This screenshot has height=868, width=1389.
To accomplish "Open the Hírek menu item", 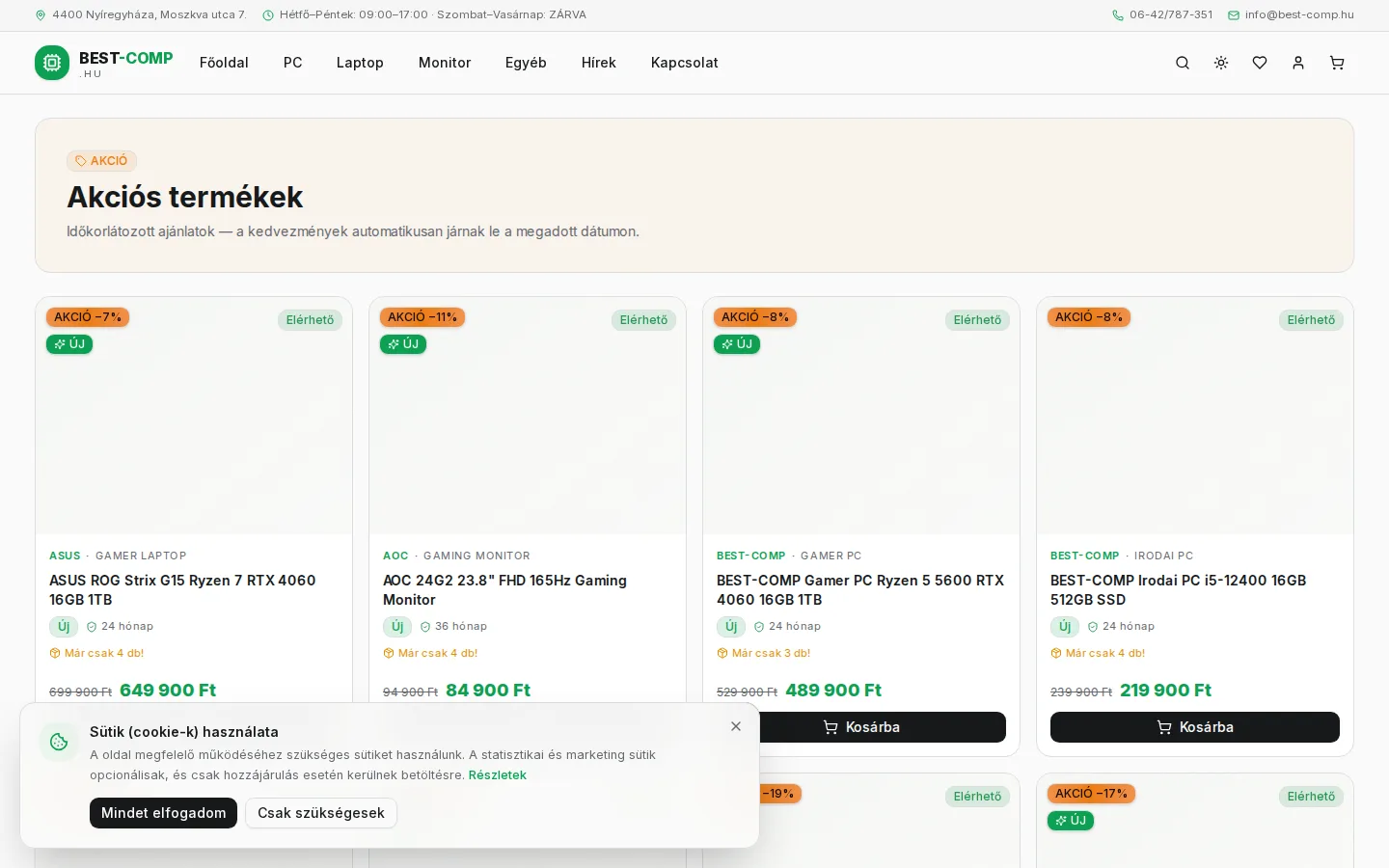I will click(x=599, y=63).
